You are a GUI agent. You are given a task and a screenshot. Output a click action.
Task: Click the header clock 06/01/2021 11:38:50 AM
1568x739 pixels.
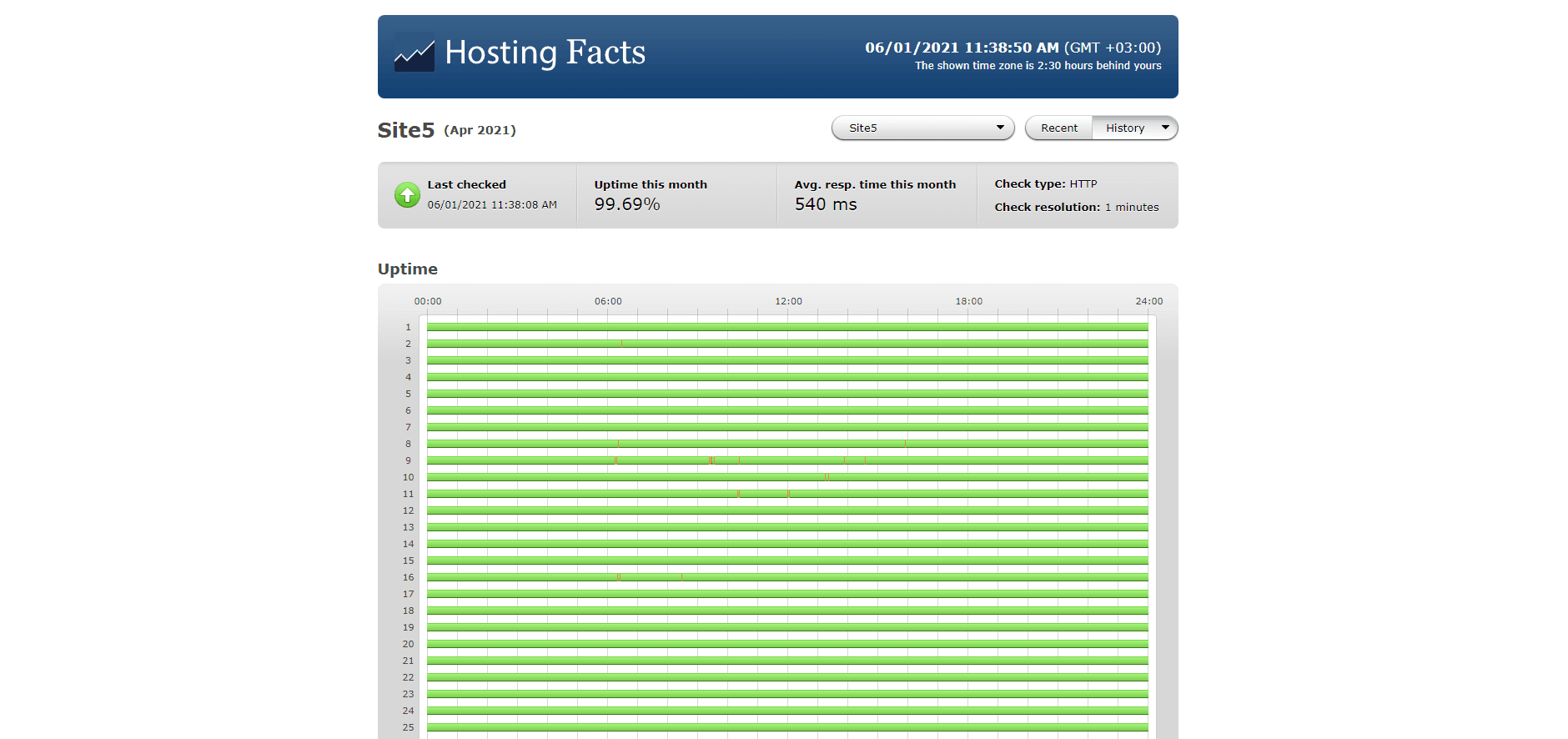(x=962, y=48)
